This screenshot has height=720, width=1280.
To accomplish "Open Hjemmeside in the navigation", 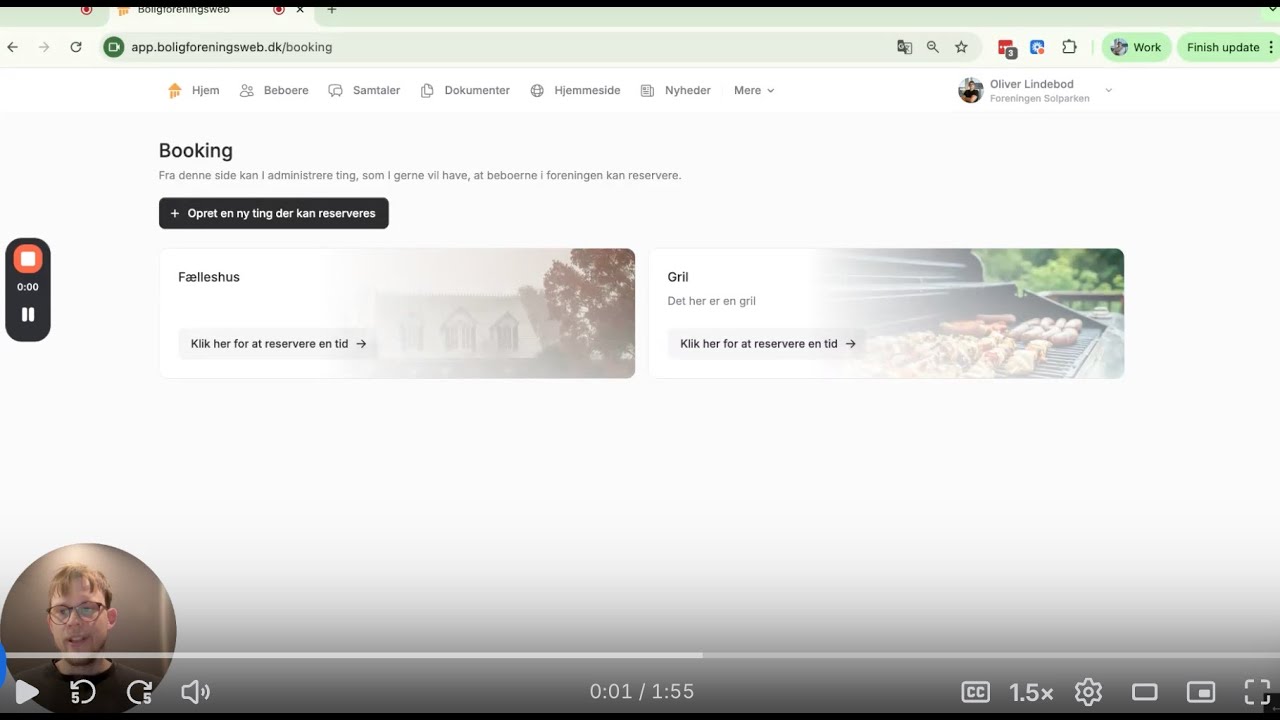I will pos(575,90).
